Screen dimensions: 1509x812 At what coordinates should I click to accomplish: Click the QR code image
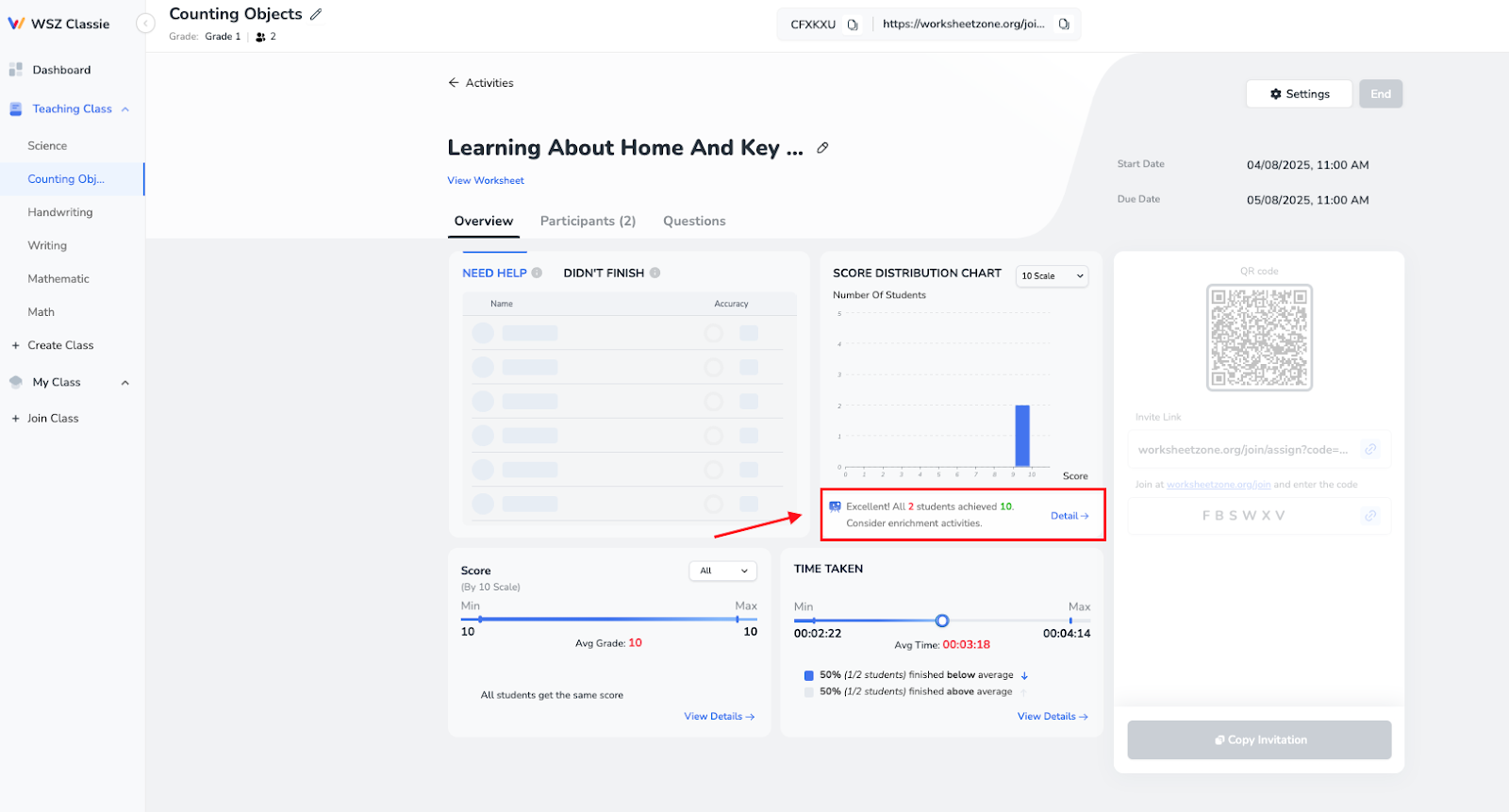point(1259,338)
